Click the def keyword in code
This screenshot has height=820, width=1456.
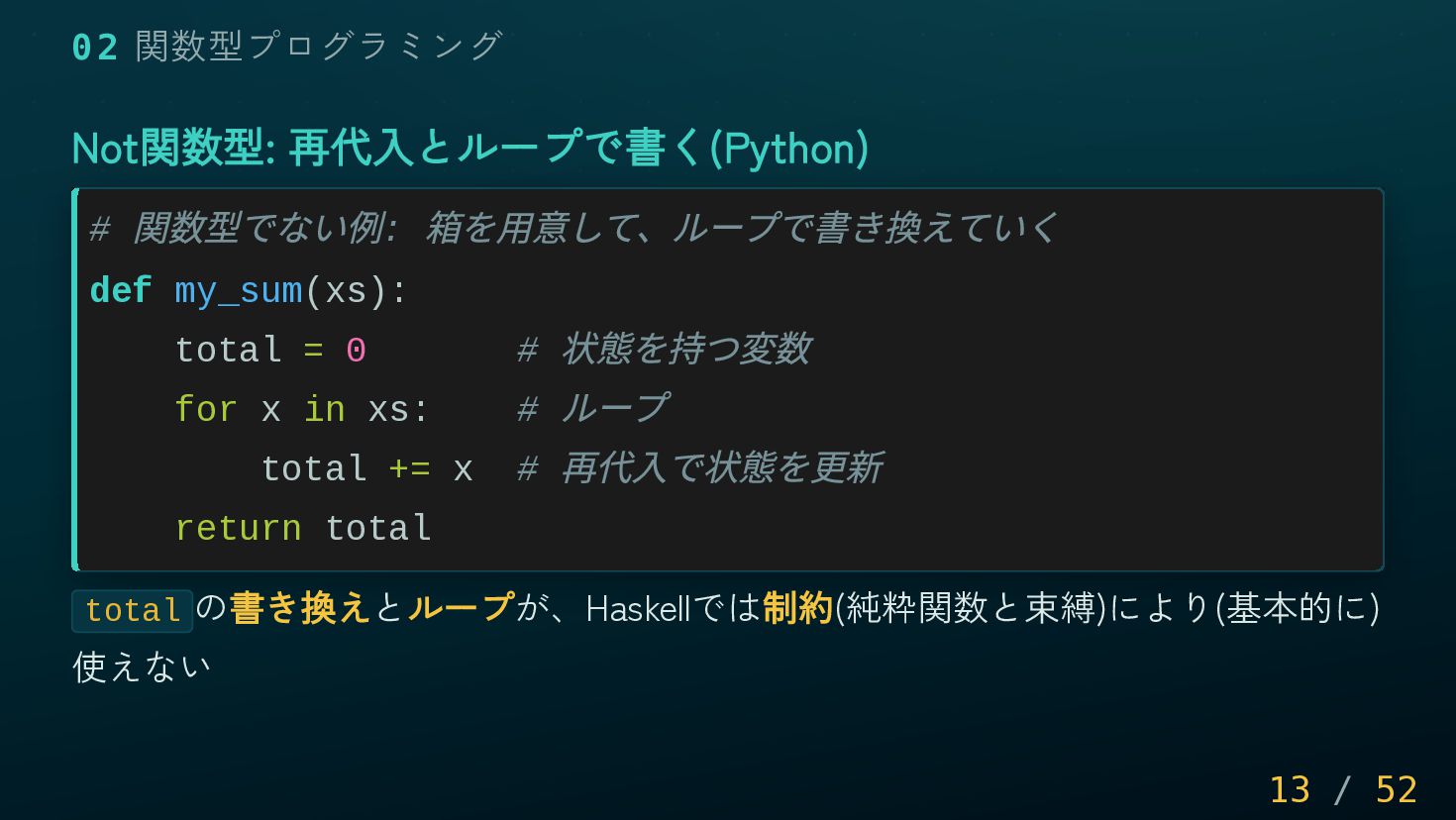click(121, 291)
